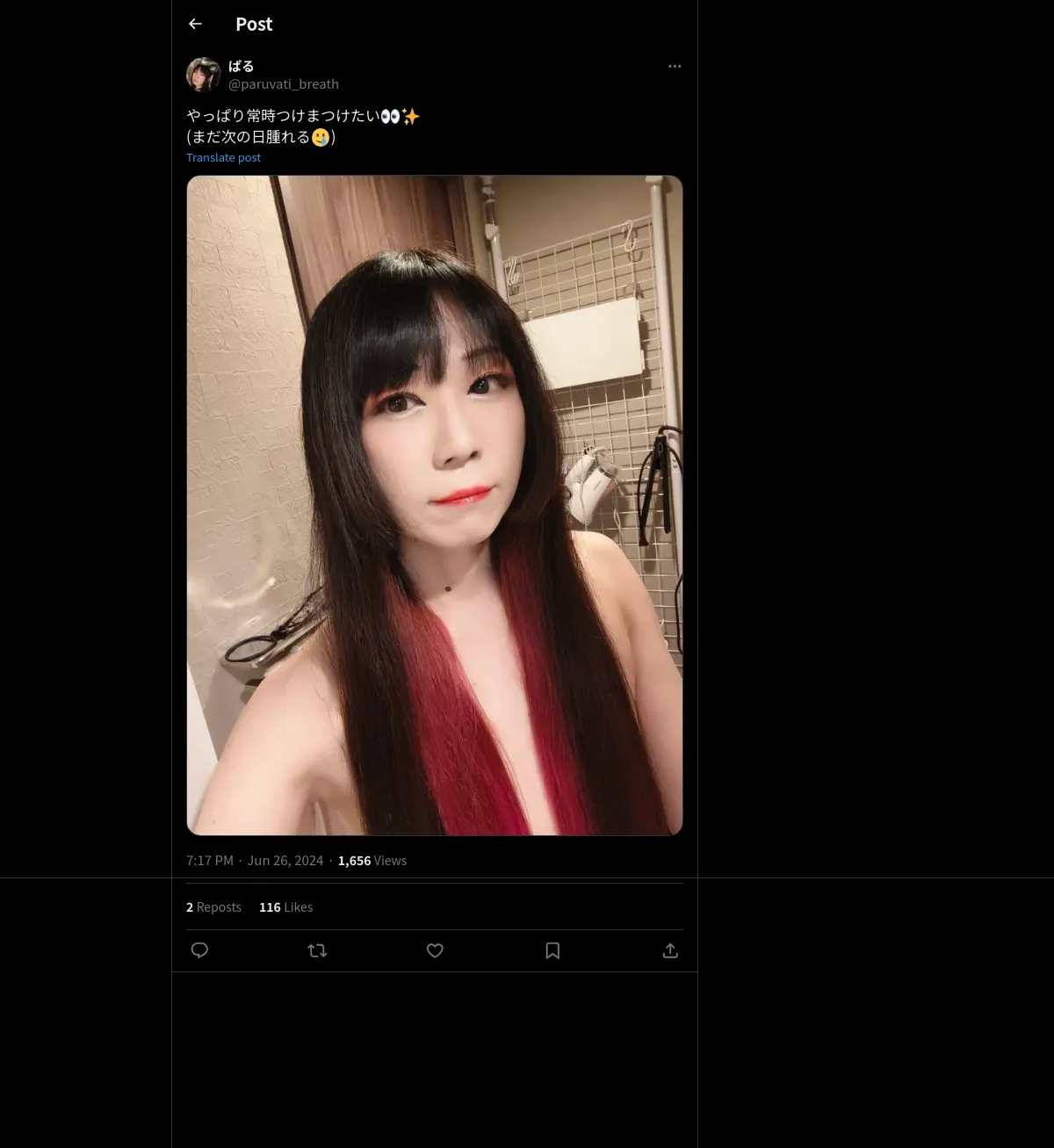Click the tearful smiling emoji in the post
This screenshot has width=1054, height=1148.
click(x=321, y=137)
